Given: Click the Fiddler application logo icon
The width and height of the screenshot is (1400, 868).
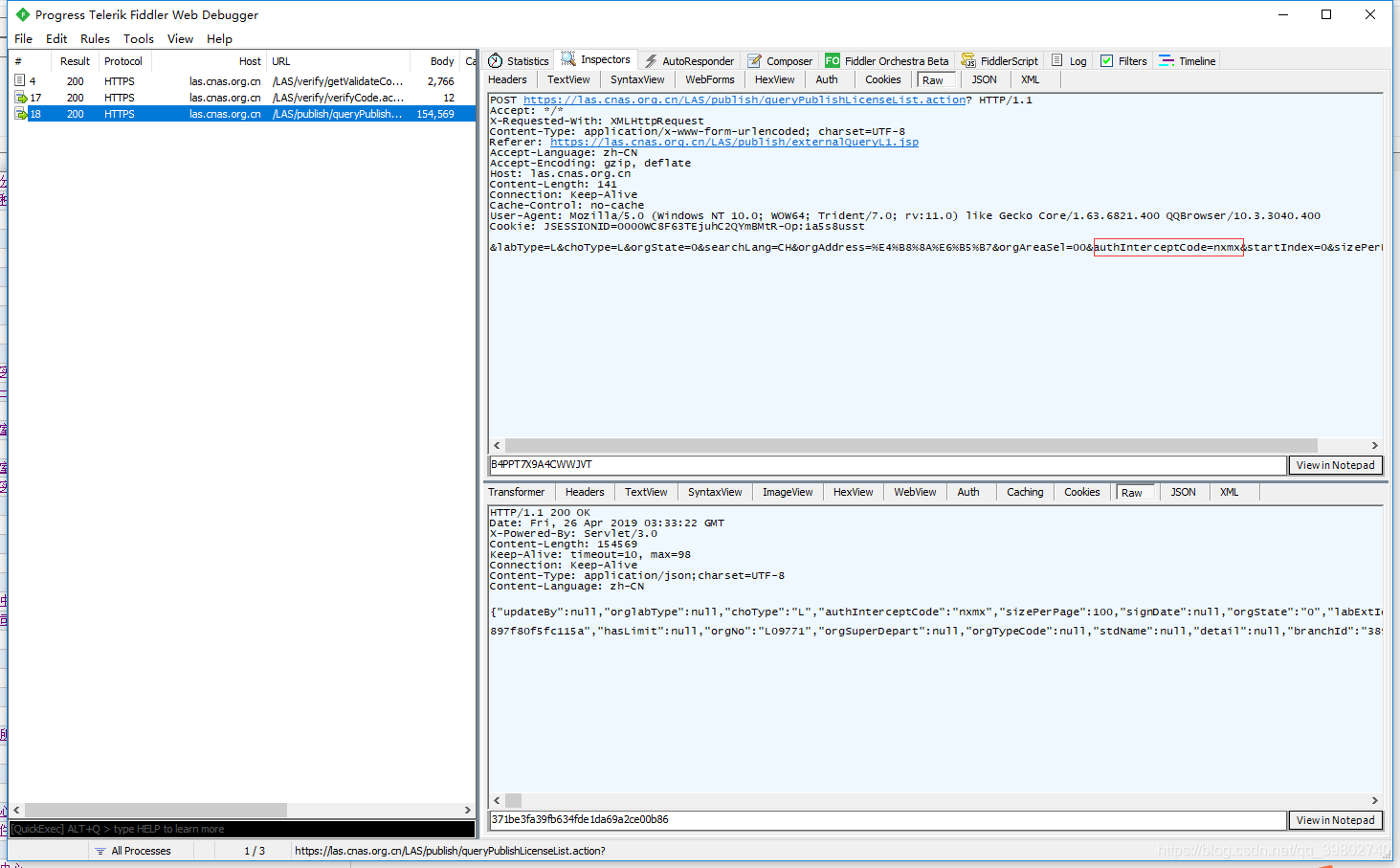Looking at the screenshot, I should [x=23, y=14].
